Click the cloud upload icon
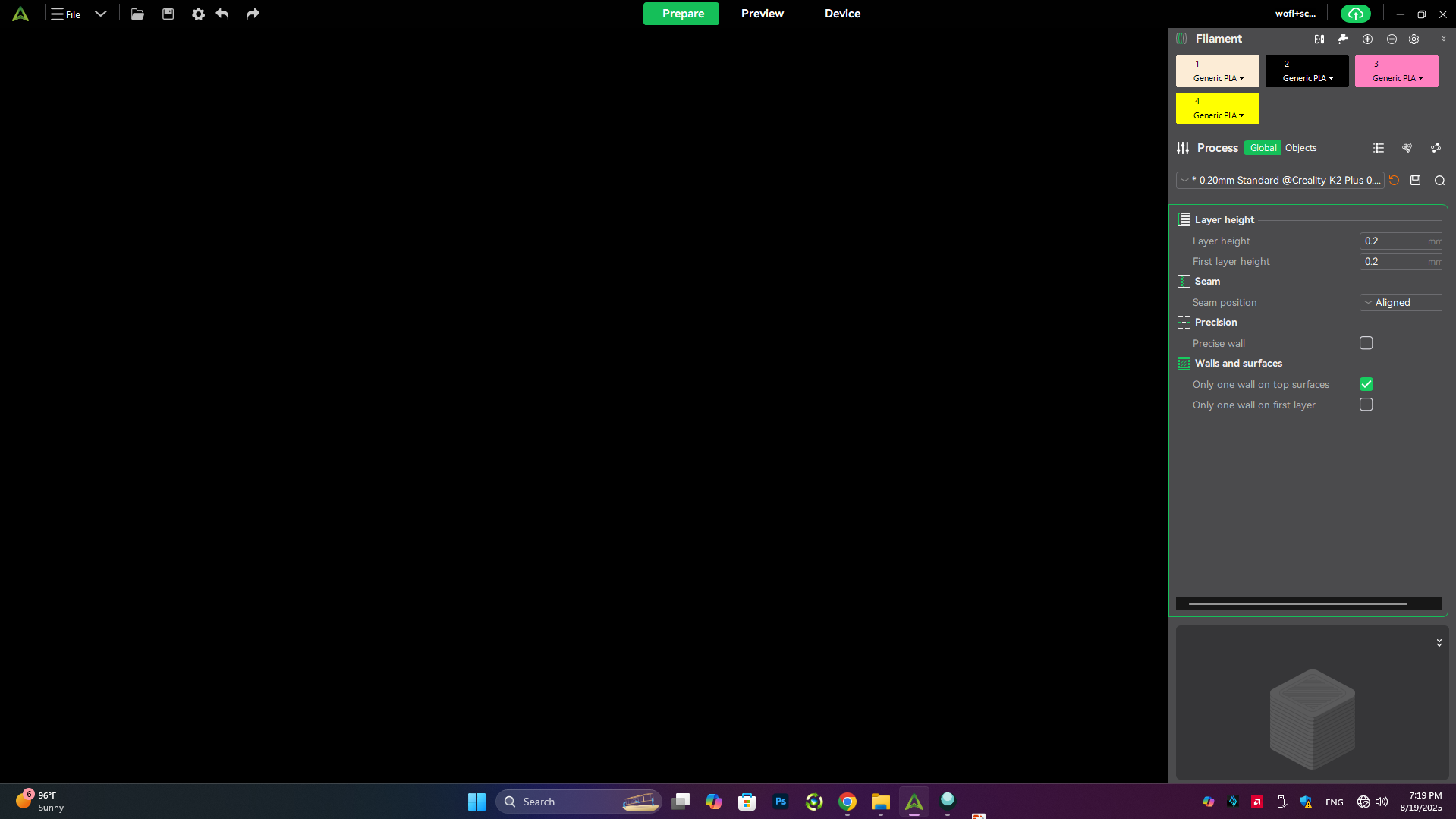This screenshot has height=819, width=1456. click(1355, 14)
